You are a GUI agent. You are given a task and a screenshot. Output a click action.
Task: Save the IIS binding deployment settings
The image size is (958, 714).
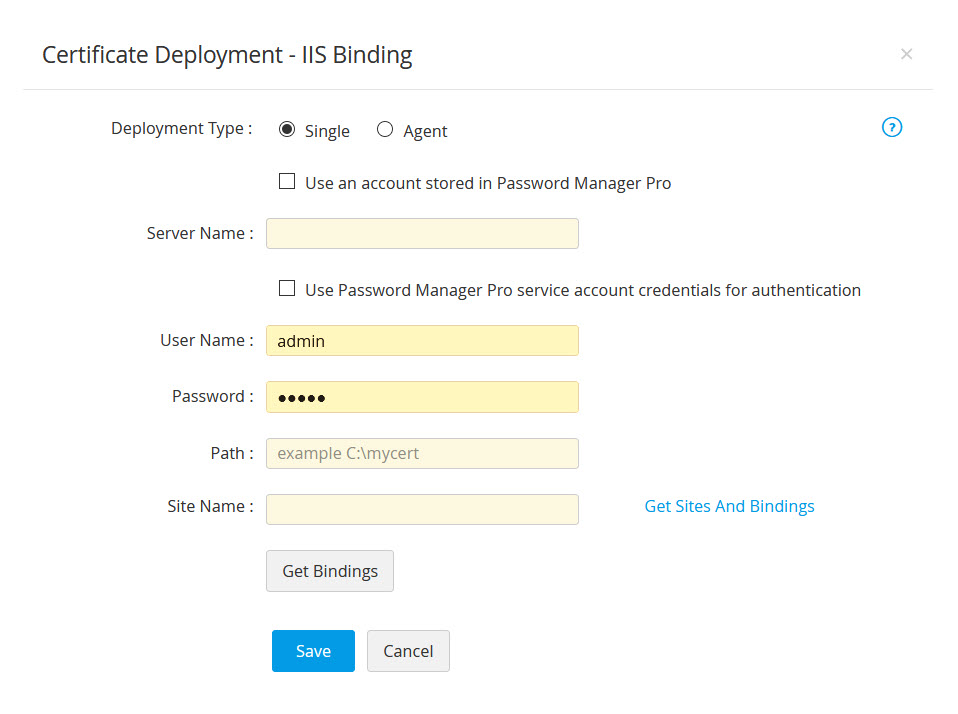pos(313,650)
